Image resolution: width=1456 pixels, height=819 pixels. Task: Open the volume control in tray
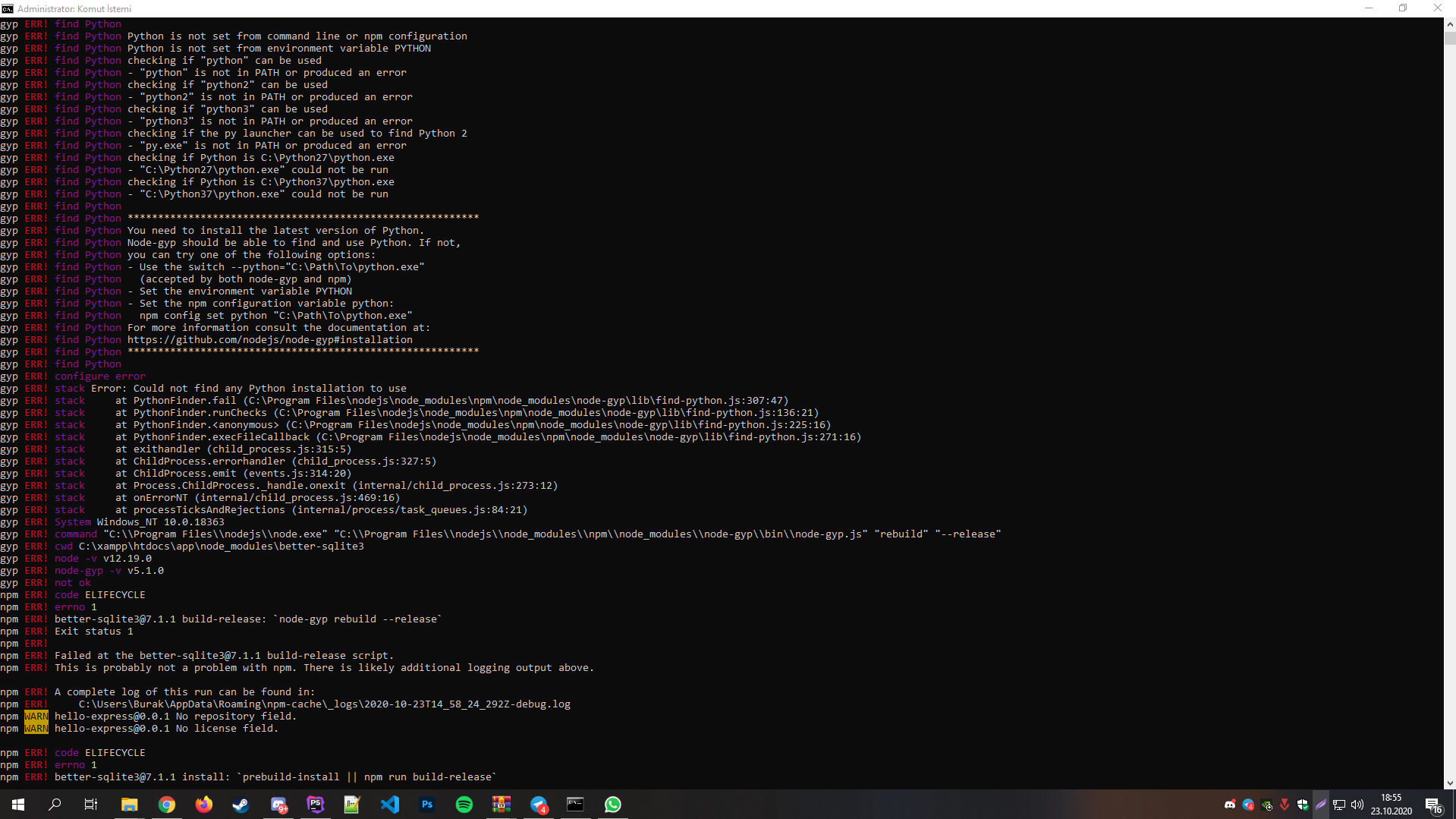pos(1357,805)
